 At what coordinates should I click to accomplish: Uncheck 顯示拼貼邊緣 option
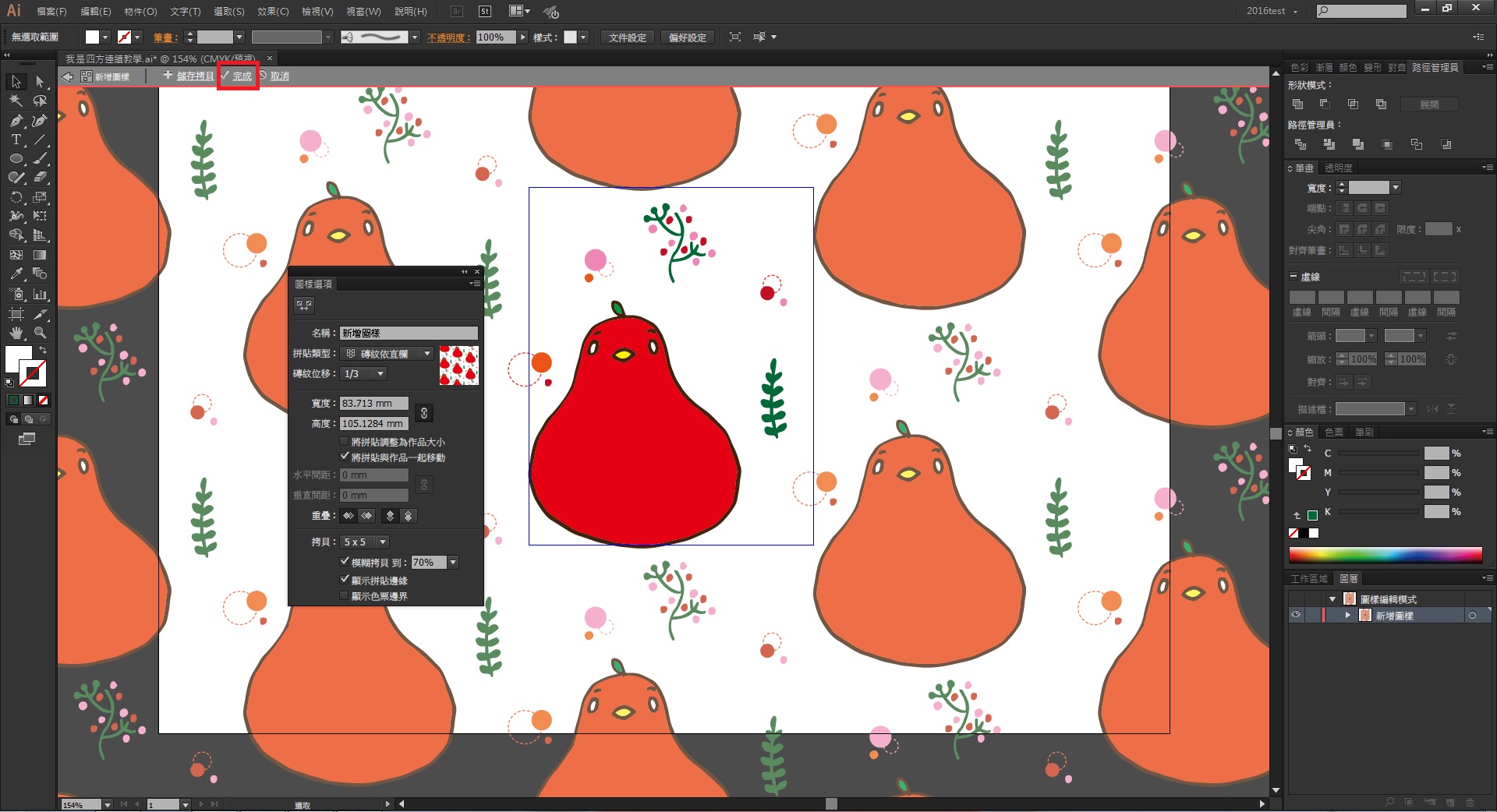coord(344,580)
